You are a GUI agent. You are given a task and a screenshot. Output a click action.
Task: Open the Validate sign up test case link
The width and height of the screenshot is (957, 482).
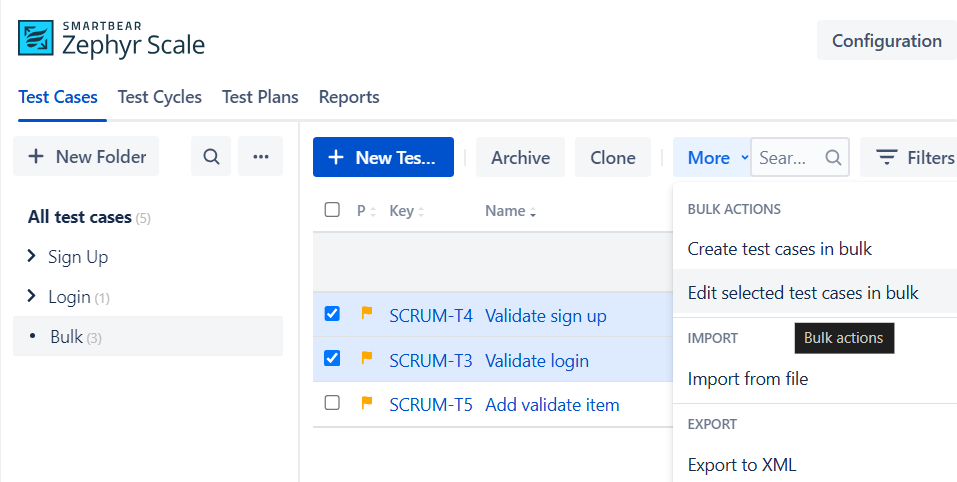[x=545, y=316]
